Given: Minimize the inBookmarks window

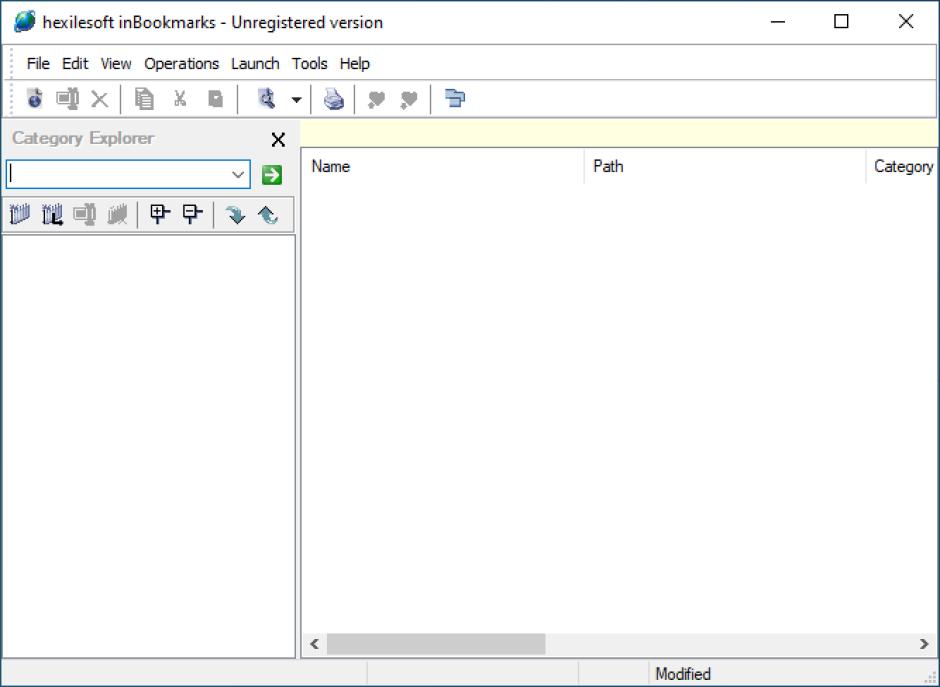Looking at the screenshot, I should (x=778, y=22).
